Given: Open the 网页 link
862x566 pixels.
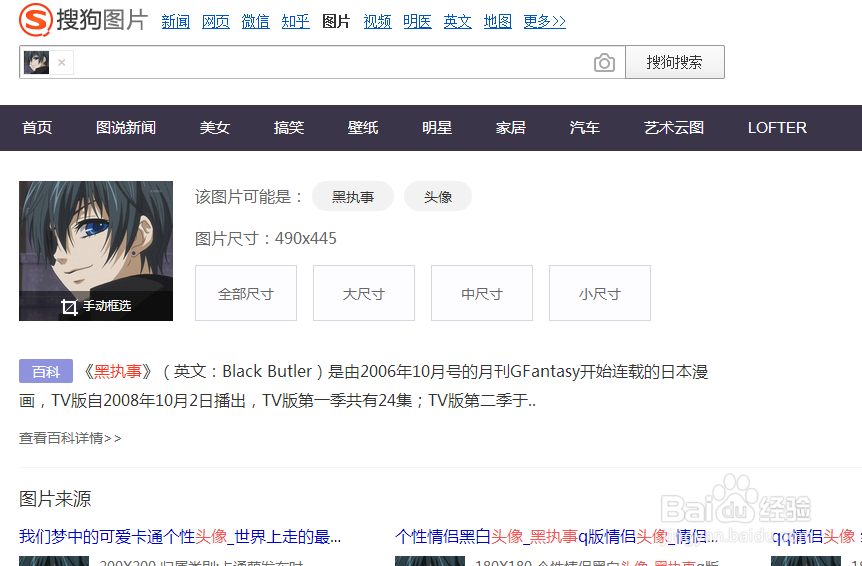Looking at the screenshot, I should point(216,21).
